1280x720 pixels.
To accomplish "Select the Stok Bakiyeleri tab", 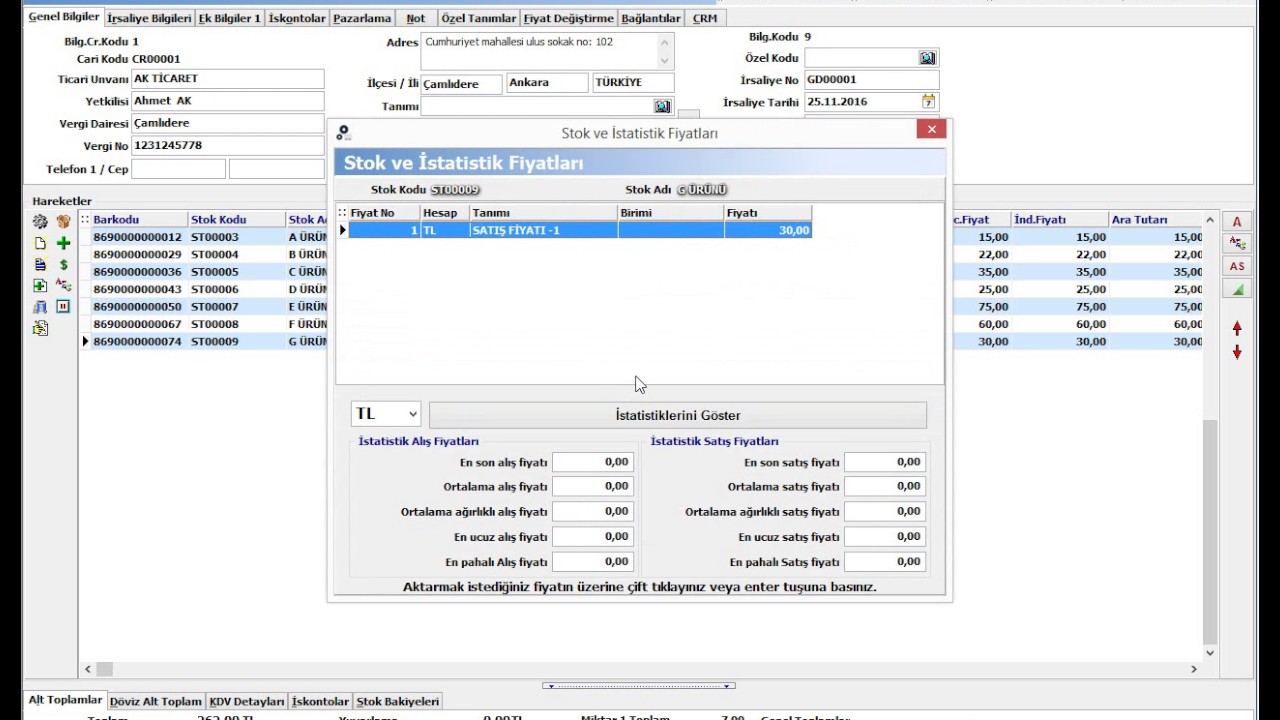I will point(398,702).
